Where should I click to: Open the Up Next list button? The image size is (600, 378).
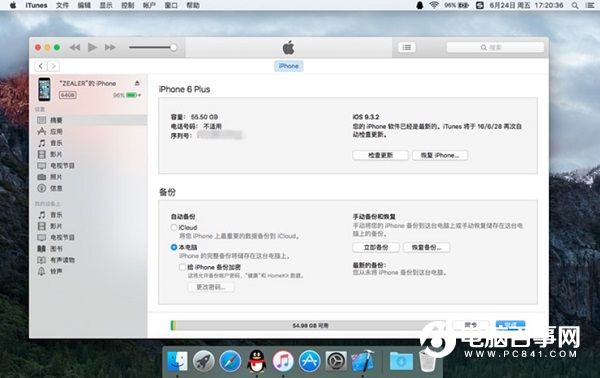click(407, 47)
